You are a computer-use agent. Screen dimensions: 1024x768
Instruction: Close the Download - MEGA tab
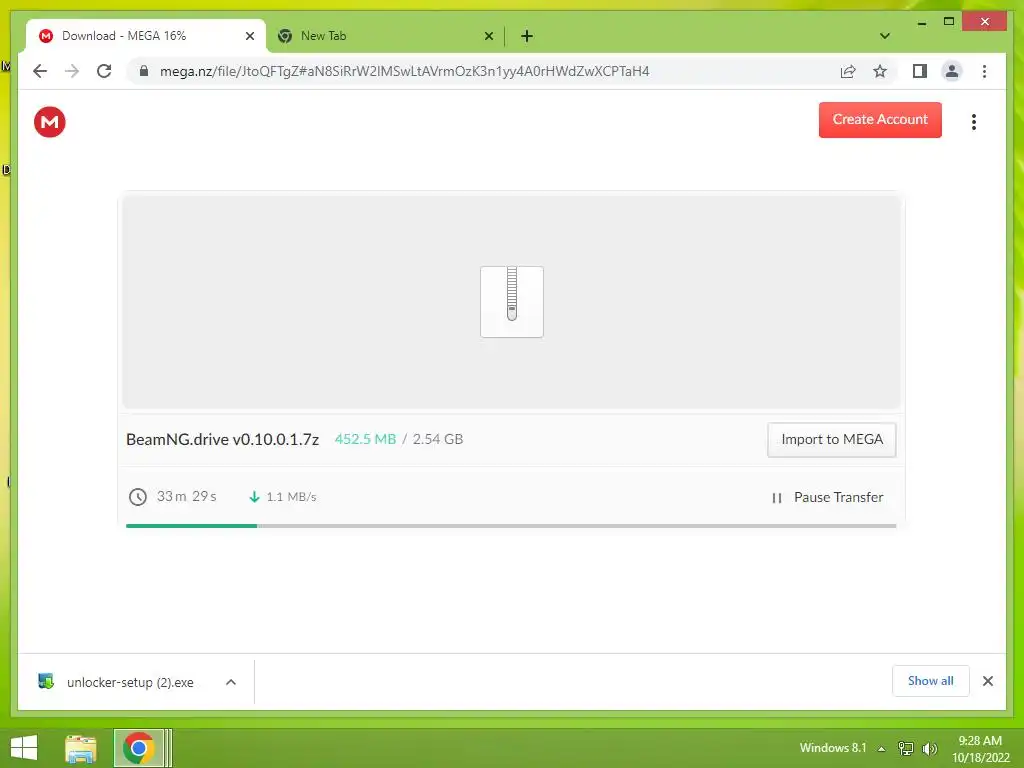[249, 36]
